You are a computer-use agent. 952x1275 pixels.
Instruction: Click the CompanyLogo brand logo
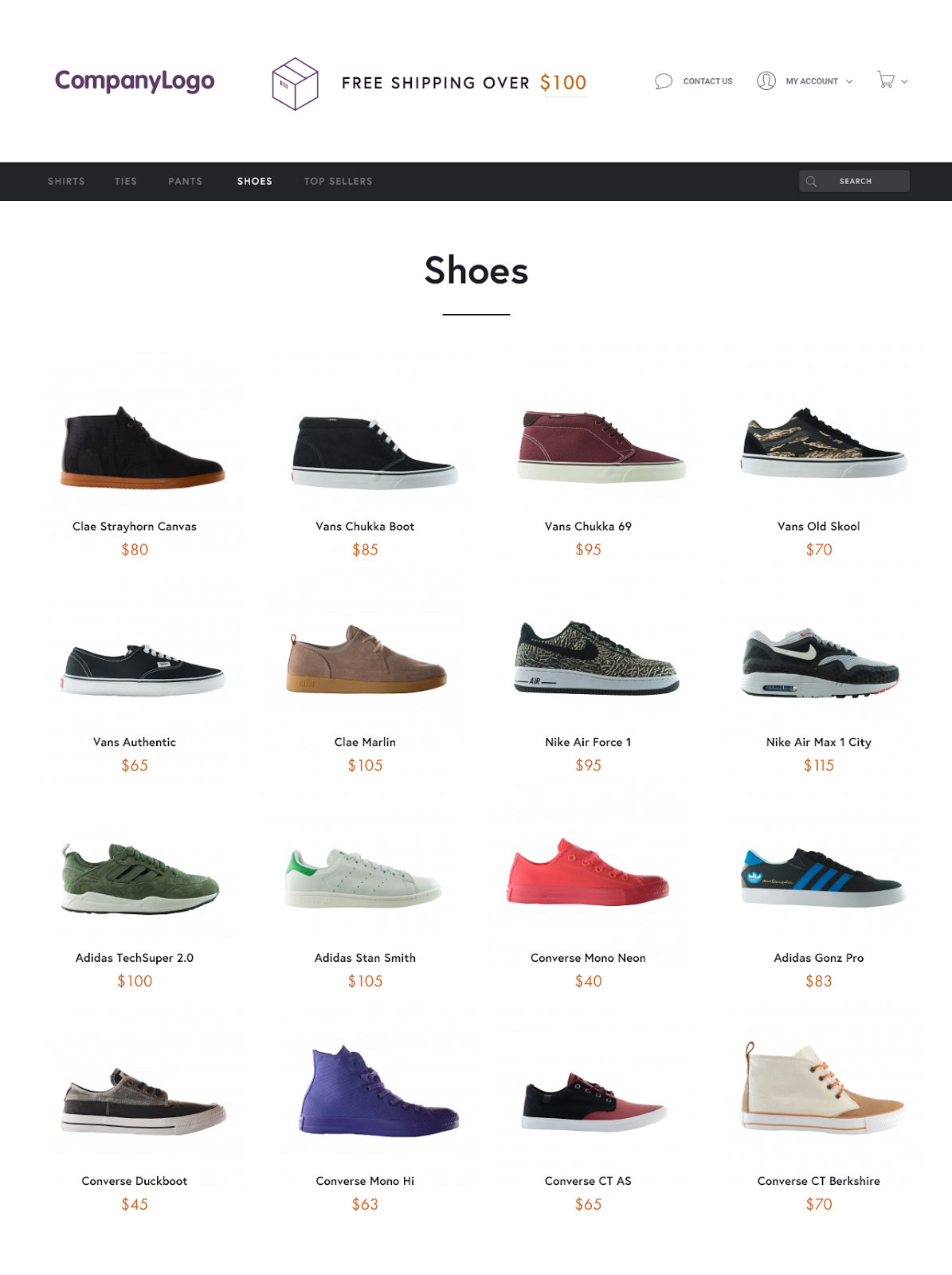pyautogui.click(x=135, y=81)
